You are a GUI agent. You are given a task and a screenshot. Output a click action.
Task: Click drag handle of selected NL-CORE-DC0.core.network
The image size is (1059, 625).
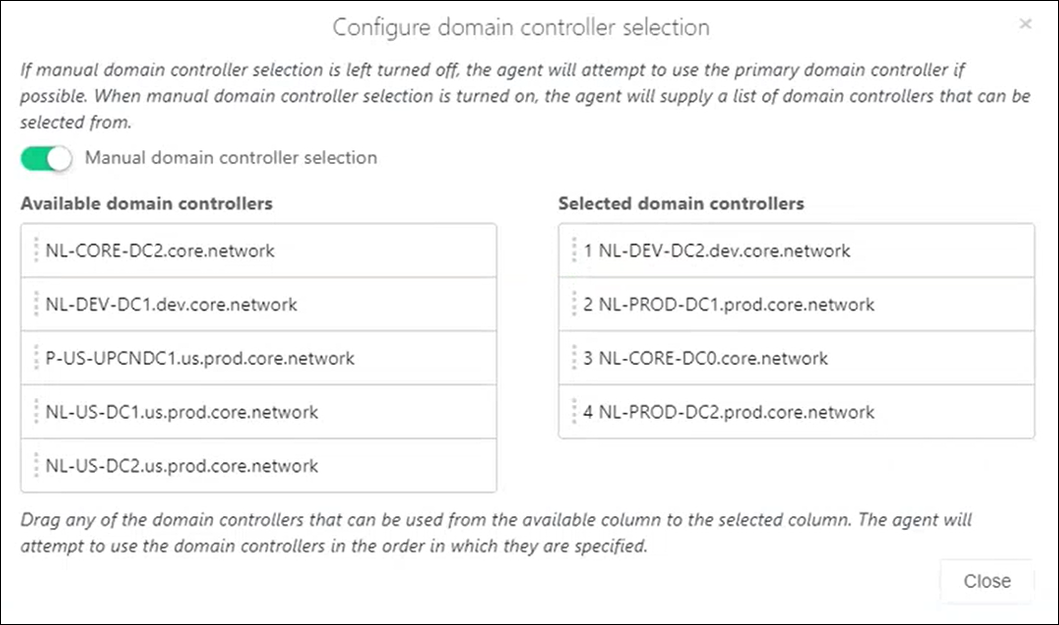574,358
